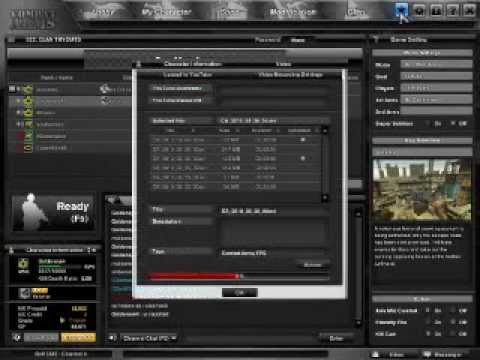This screenshot has height=360, width=480.
Task: Click the Title input field
Action: pos(273,211)
